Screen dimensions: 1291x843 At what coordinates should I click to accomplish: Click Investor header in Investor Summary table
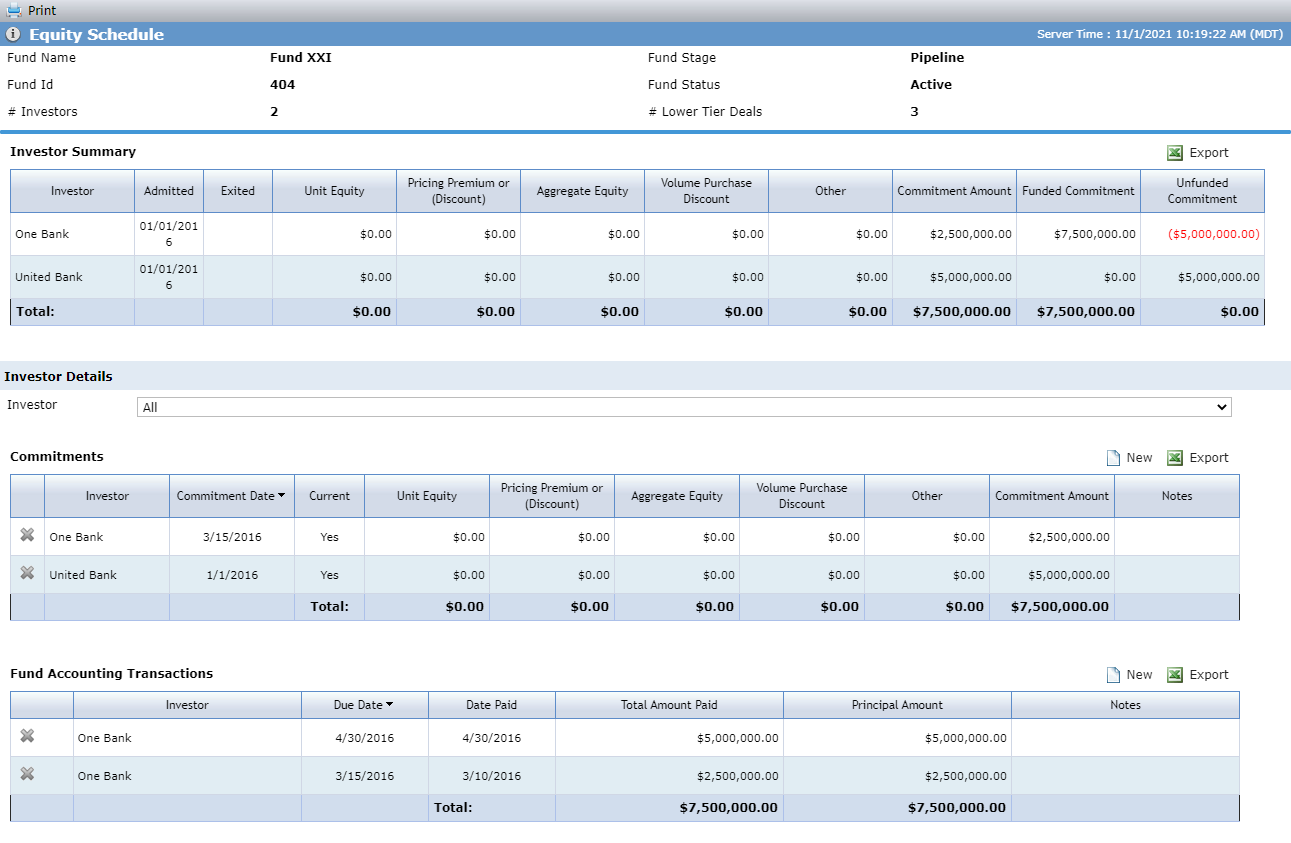point(73,191)
